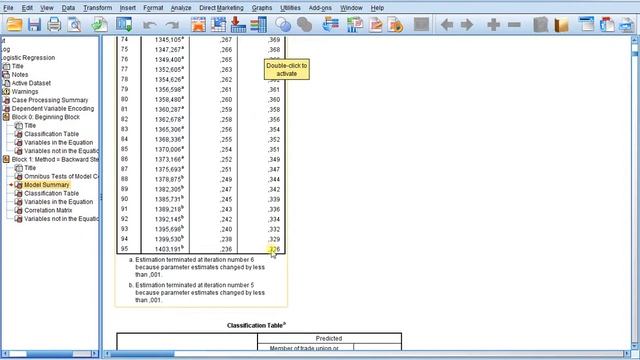Click the Promote left arrow icon
The width and height of the screenshot is (640, 360).
pos(447,25)
